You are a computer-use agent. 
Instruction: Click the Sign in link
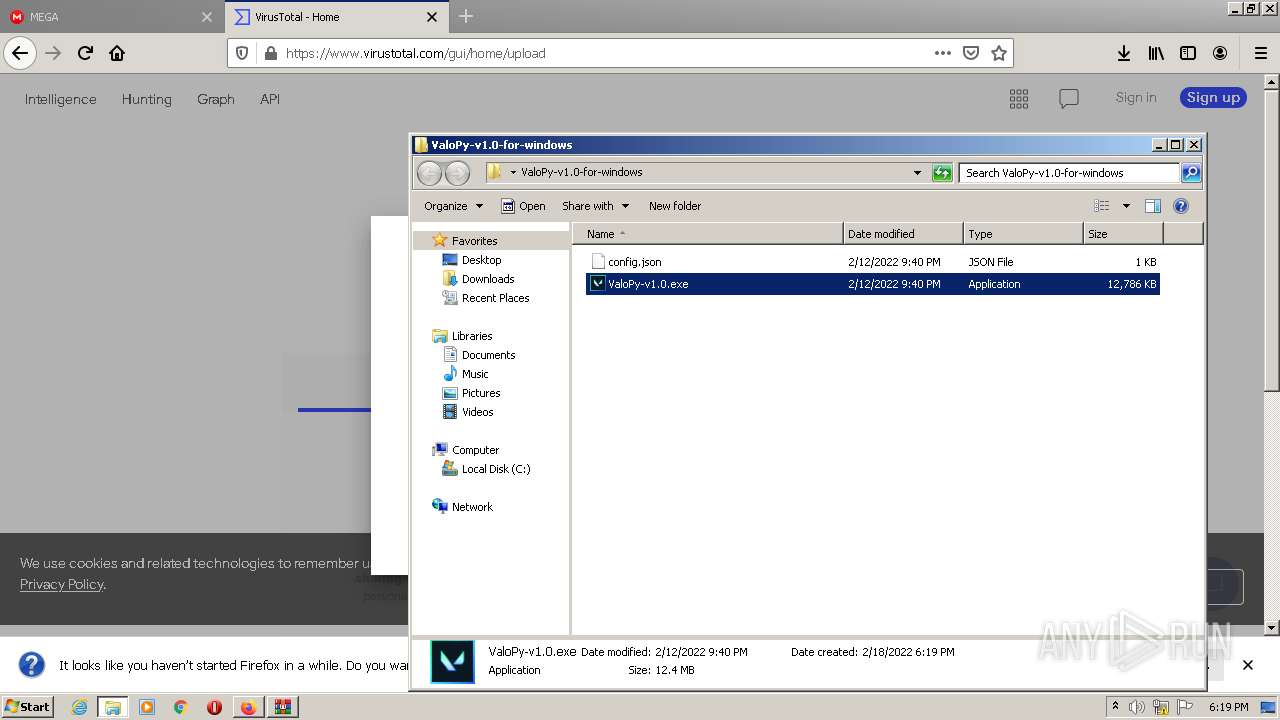click(1136, 97)
